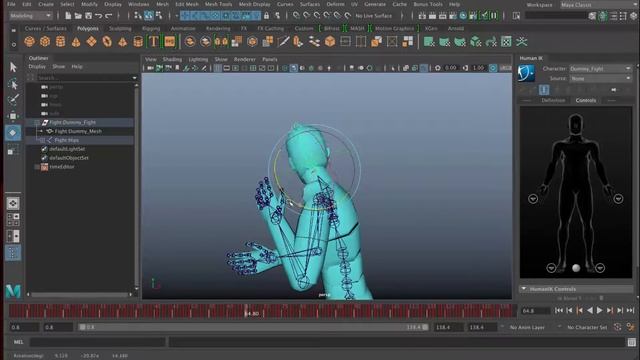Click the green Planar mapping shelf icon
The width and height of the screenshot is (640, 360).
tap(429, 41)
